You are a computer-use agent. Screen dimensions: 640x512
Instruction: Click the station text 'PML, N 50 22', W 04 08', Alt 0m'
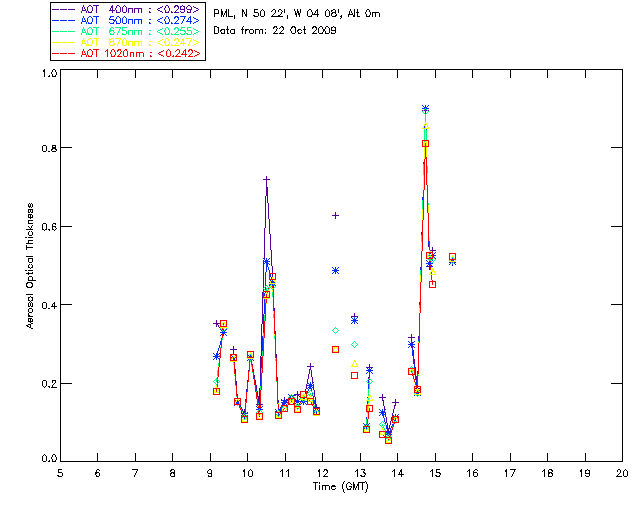pos(297,14)
